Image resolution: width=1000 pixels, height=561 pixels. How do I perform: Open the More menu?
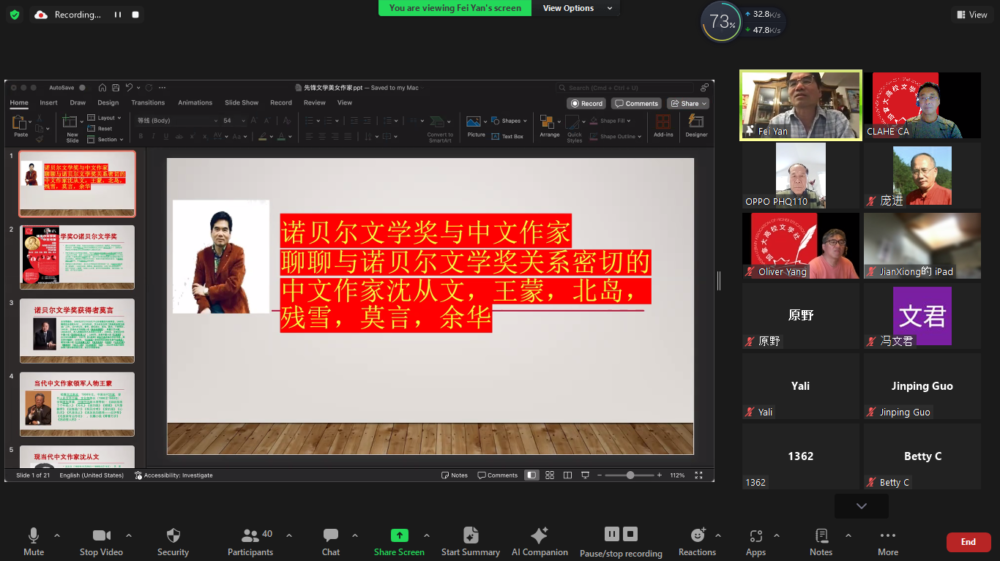point(888,536)
